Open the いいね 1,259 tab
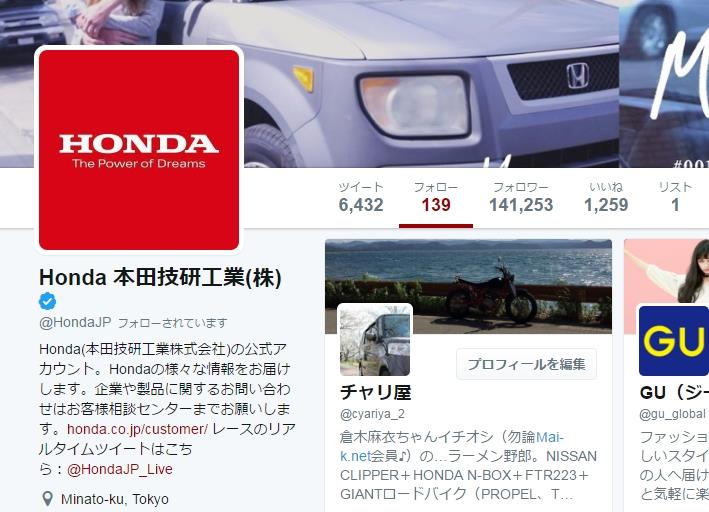The width and height of the screenshot is (709, 512). [x=606, y=197]
